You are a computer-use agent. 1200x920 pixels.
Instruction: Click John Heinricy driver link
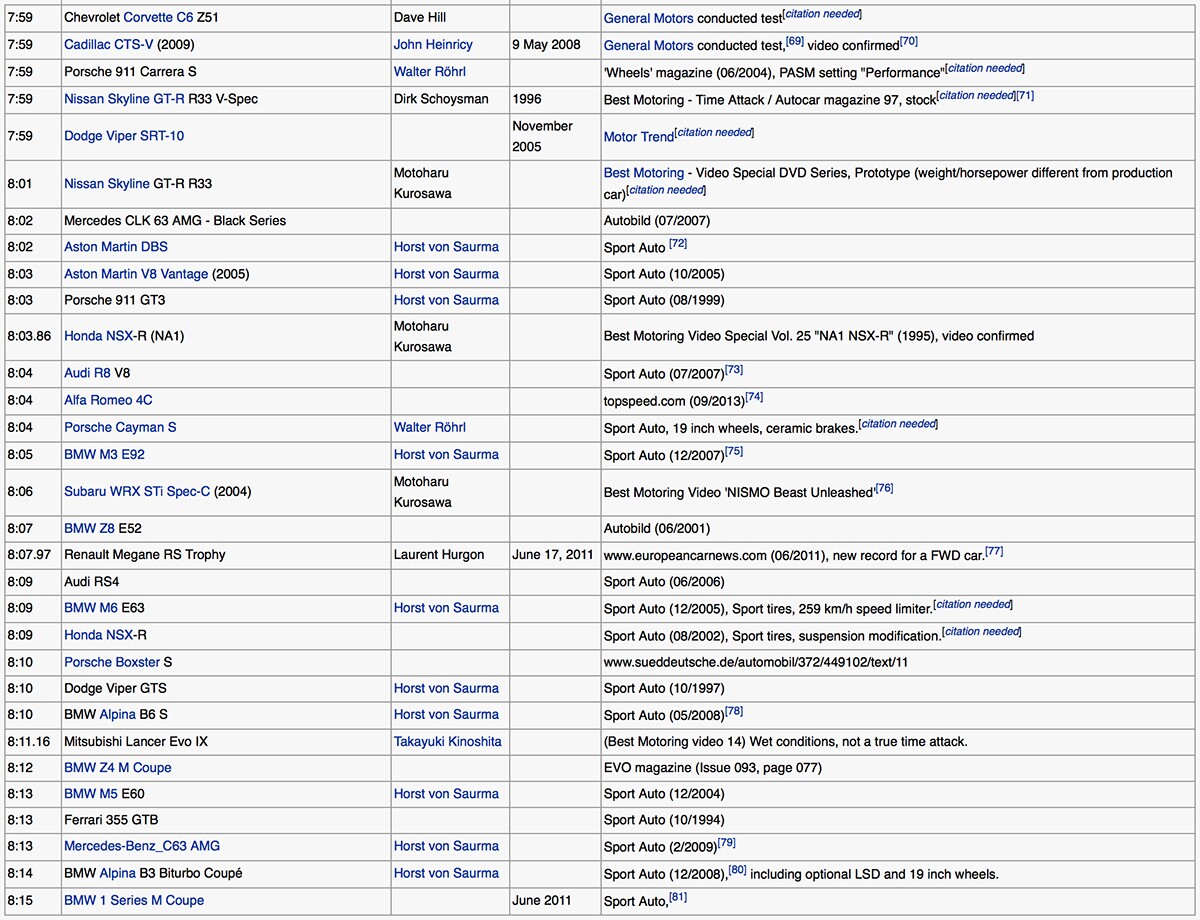[x=433, y=44]
